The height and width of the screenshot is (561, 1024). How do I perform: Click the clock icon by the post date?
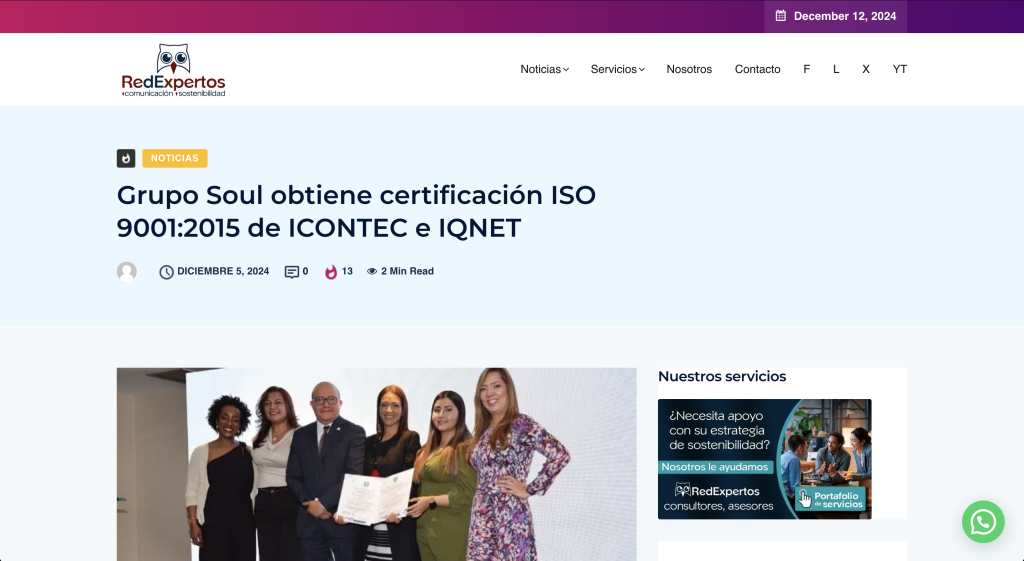point(167,272)
